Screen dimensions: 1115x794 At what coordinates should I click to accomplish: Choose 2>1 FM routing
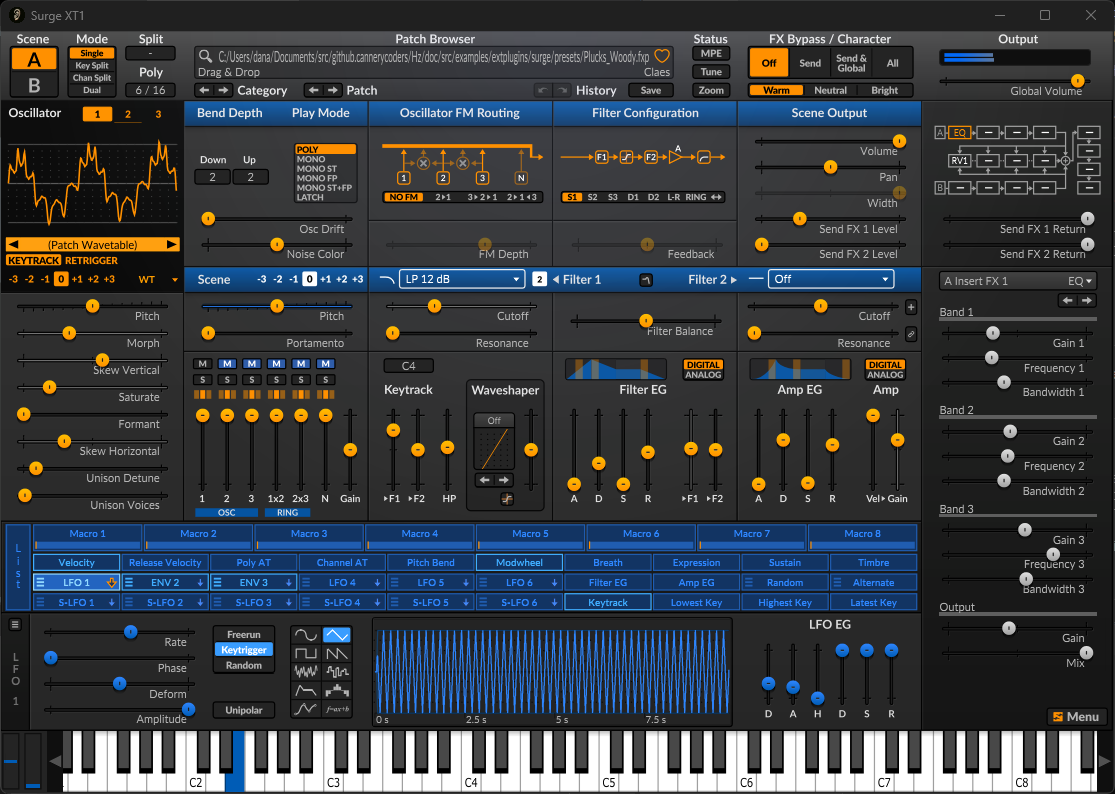pyautogui.click(x=443, y=198)
